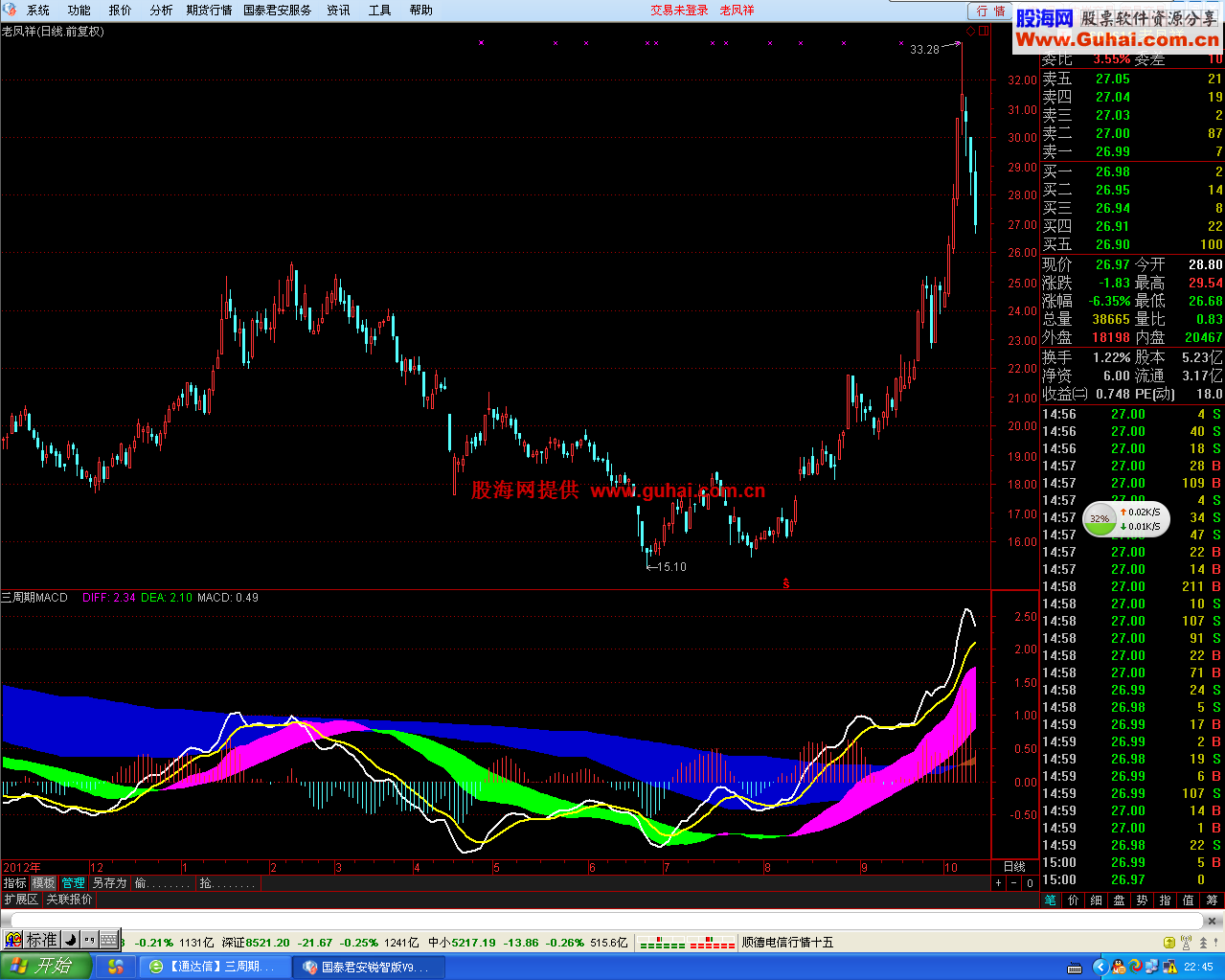
Task: Click the signal antenna status icon
Action: pos(1186,942)
